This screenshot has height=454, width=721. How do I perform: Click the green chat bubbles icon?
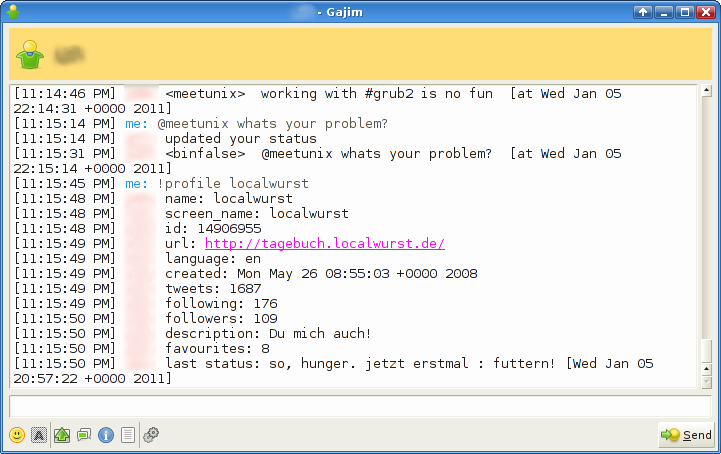click(83, 435)
